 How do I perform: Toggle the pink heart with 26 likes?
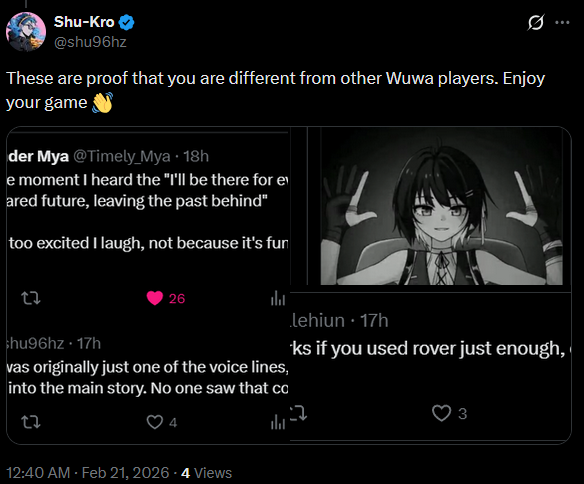155,298
